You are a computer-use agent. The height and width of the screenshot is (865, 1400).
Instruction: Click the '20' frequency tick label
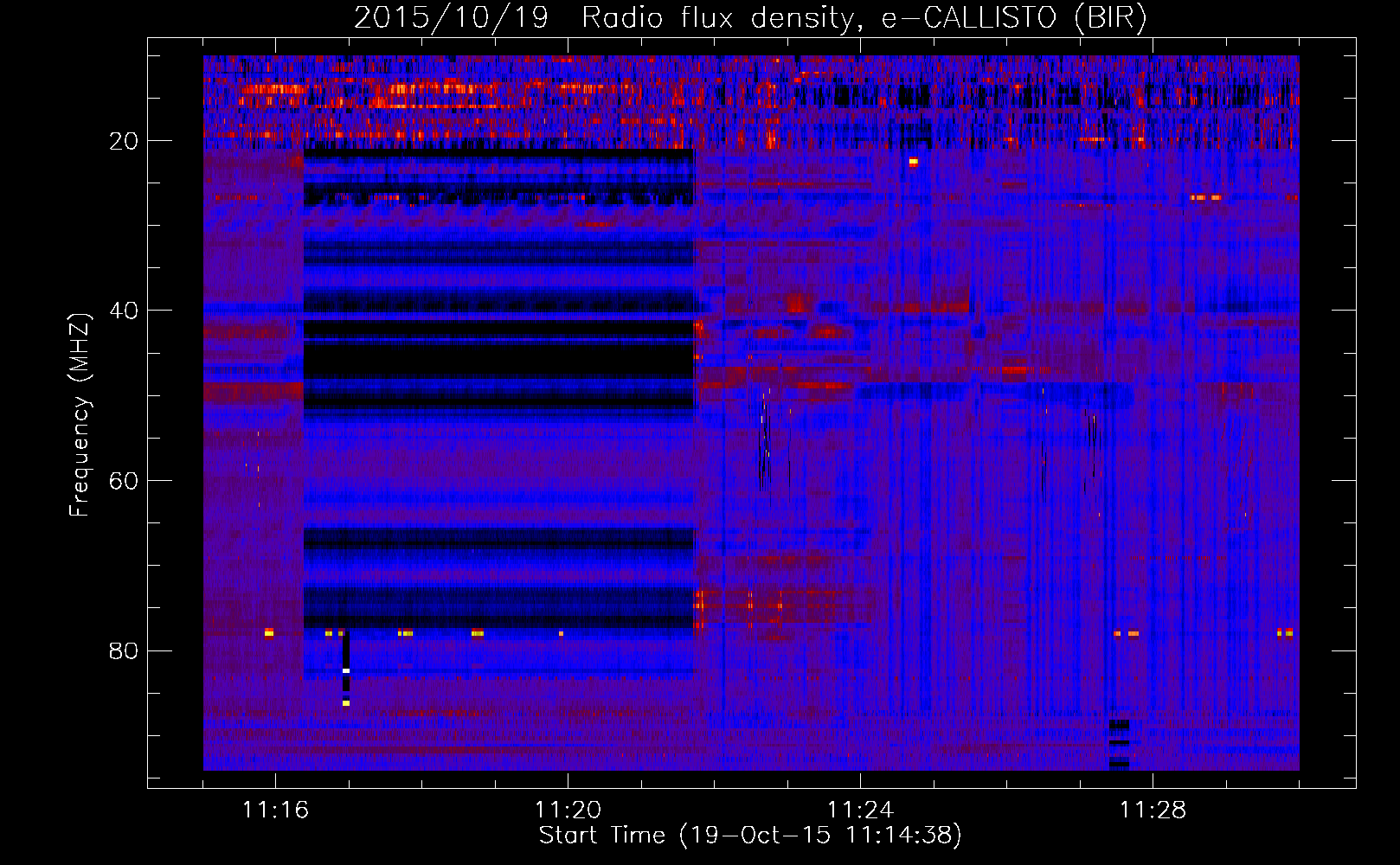[x=125, y=141]
